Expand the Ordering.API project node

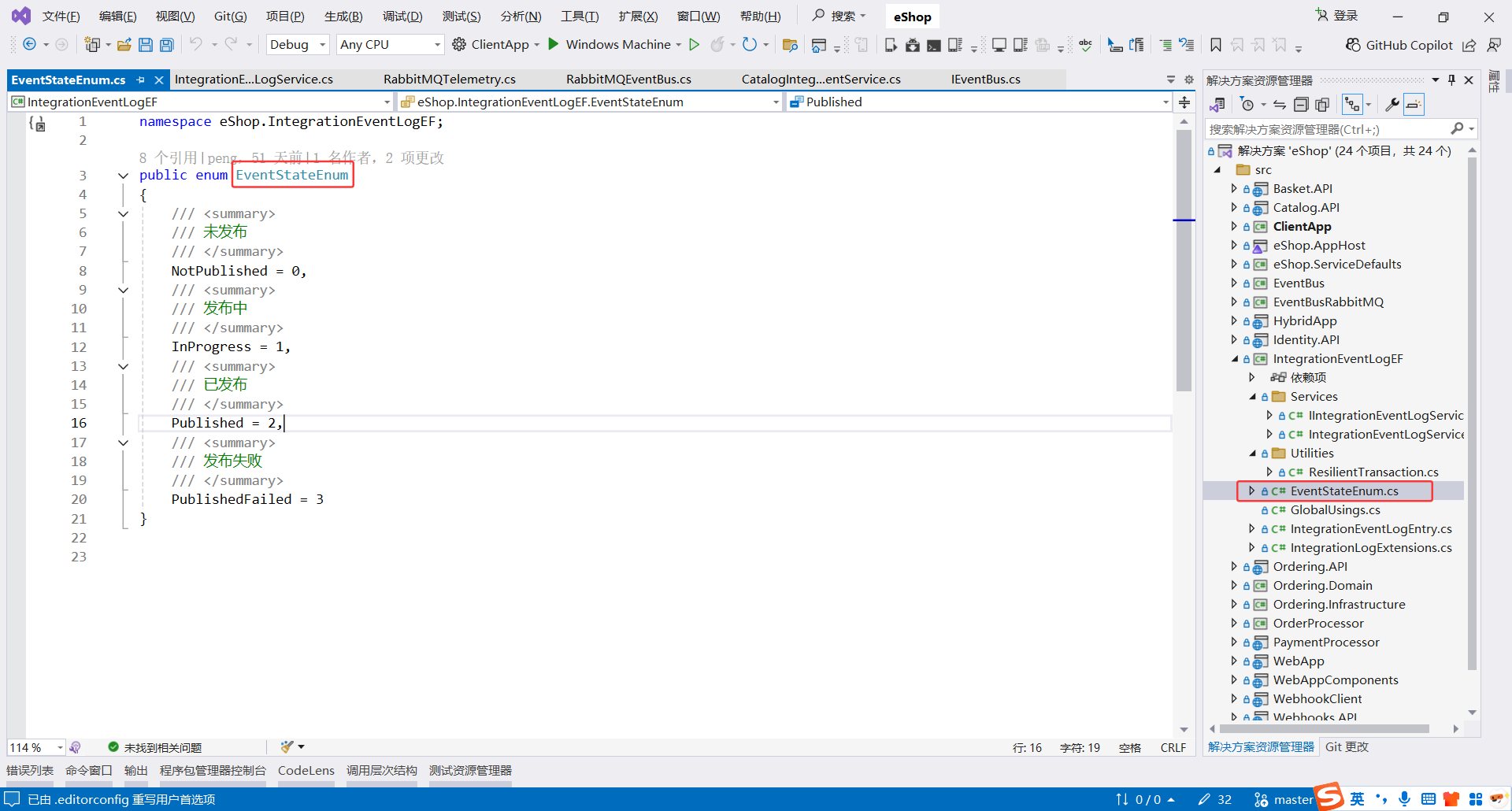click(x=1234, y=567)
